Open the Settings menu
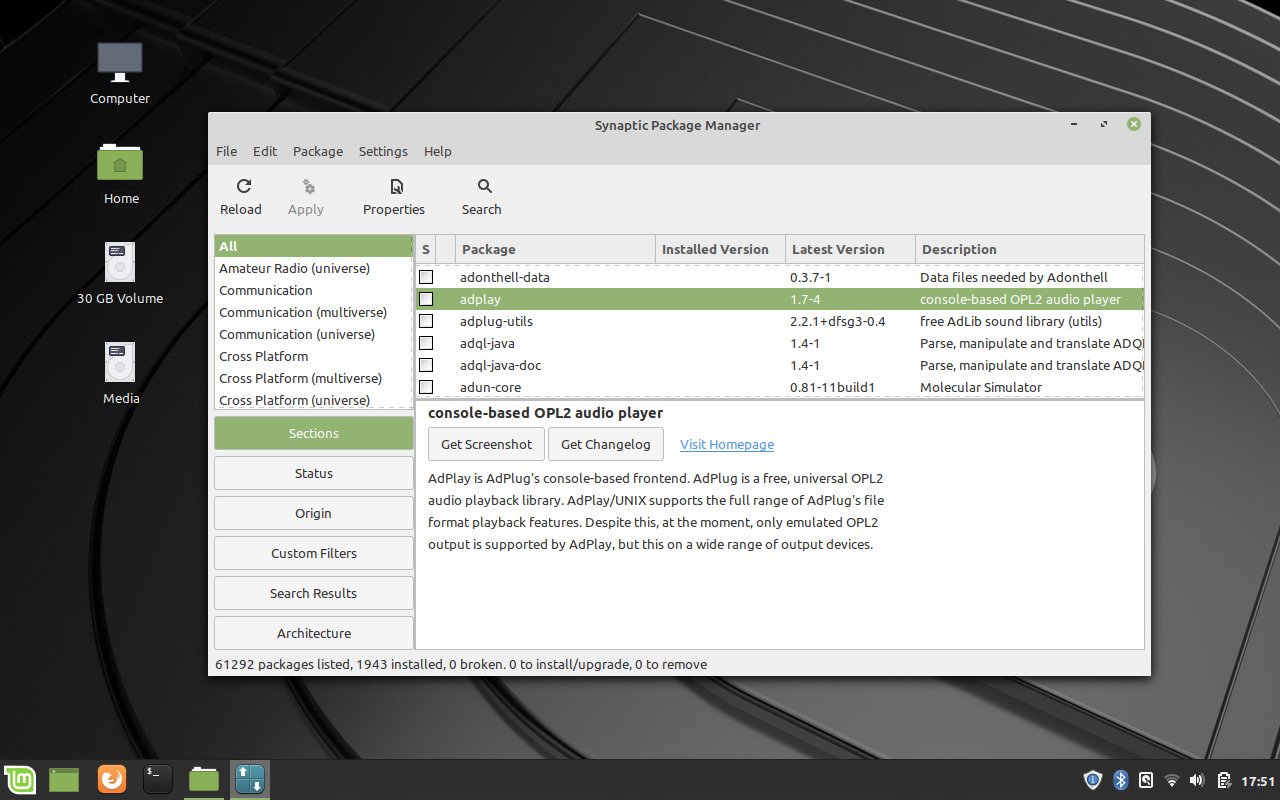1280x800 pixels. tap(383, 151)
